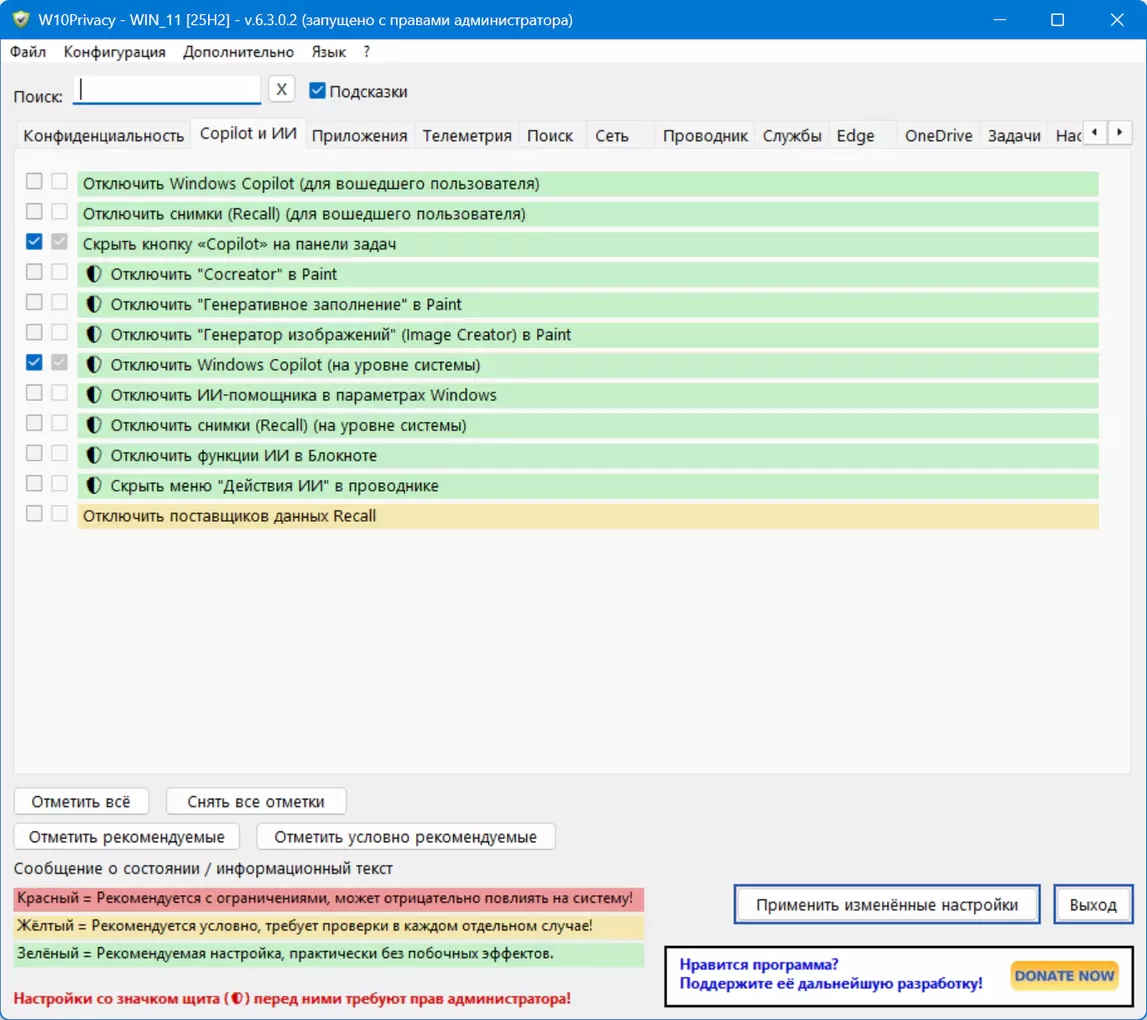Check box for Отключить ИИ-помощника в параметрах Windows
Screen dimensions: 1147x1020
pyautogui.click(x=34, y=393)
